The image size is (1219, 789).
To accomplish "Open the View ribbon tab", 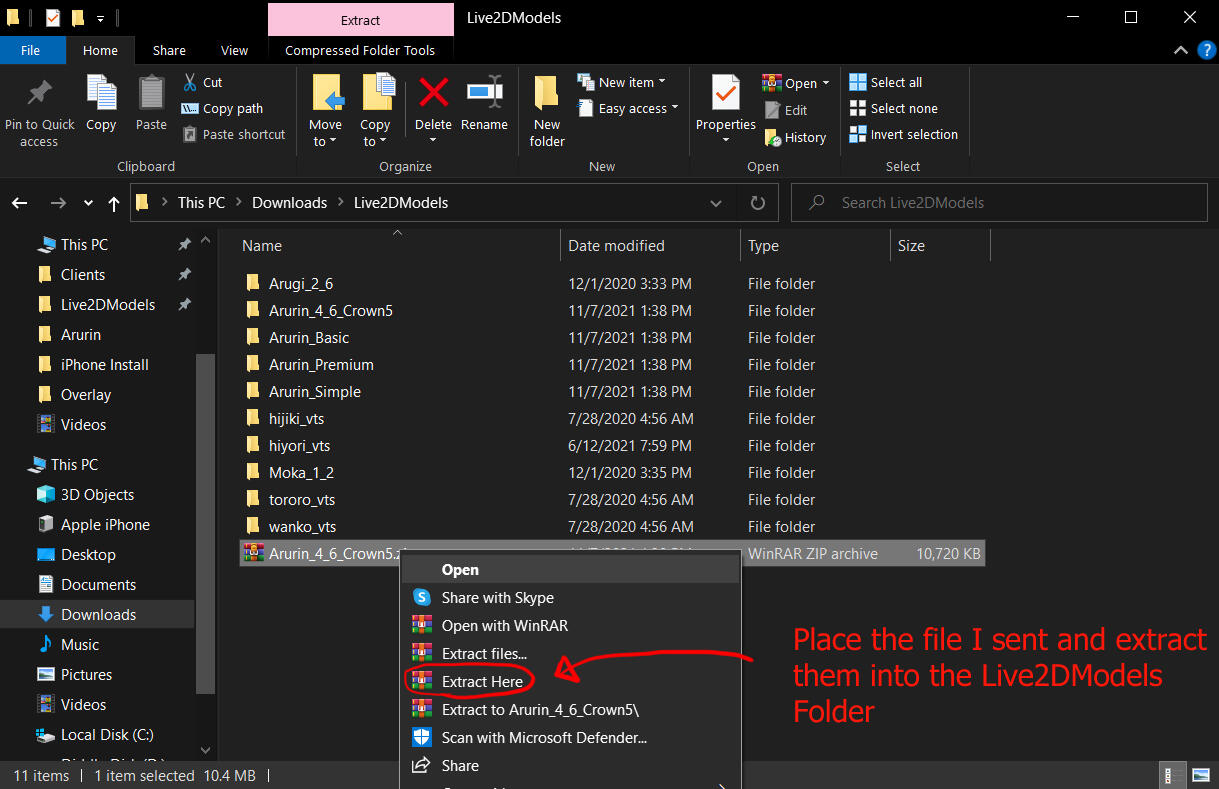I will point(234,50).
